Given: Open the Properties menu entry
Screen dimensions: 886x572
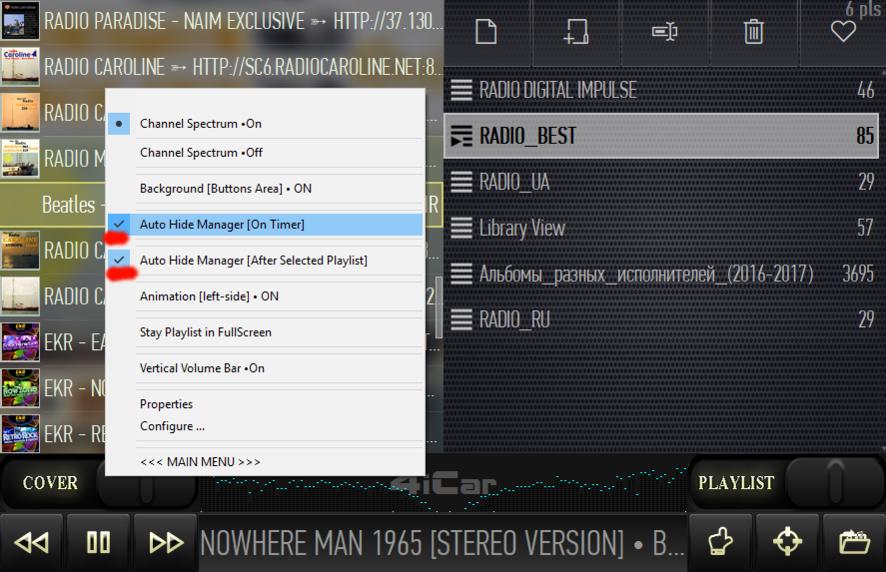Looking at the screenshot, I should point(166,404).
